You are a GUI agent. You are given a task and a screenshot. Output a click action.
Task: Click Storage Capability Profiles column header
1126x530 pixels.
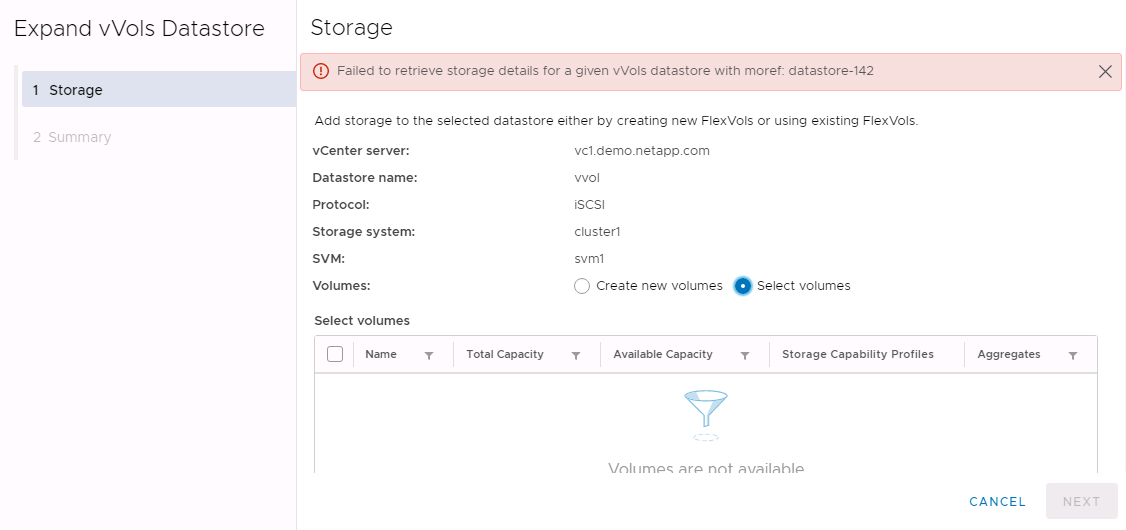pos(858,354)
